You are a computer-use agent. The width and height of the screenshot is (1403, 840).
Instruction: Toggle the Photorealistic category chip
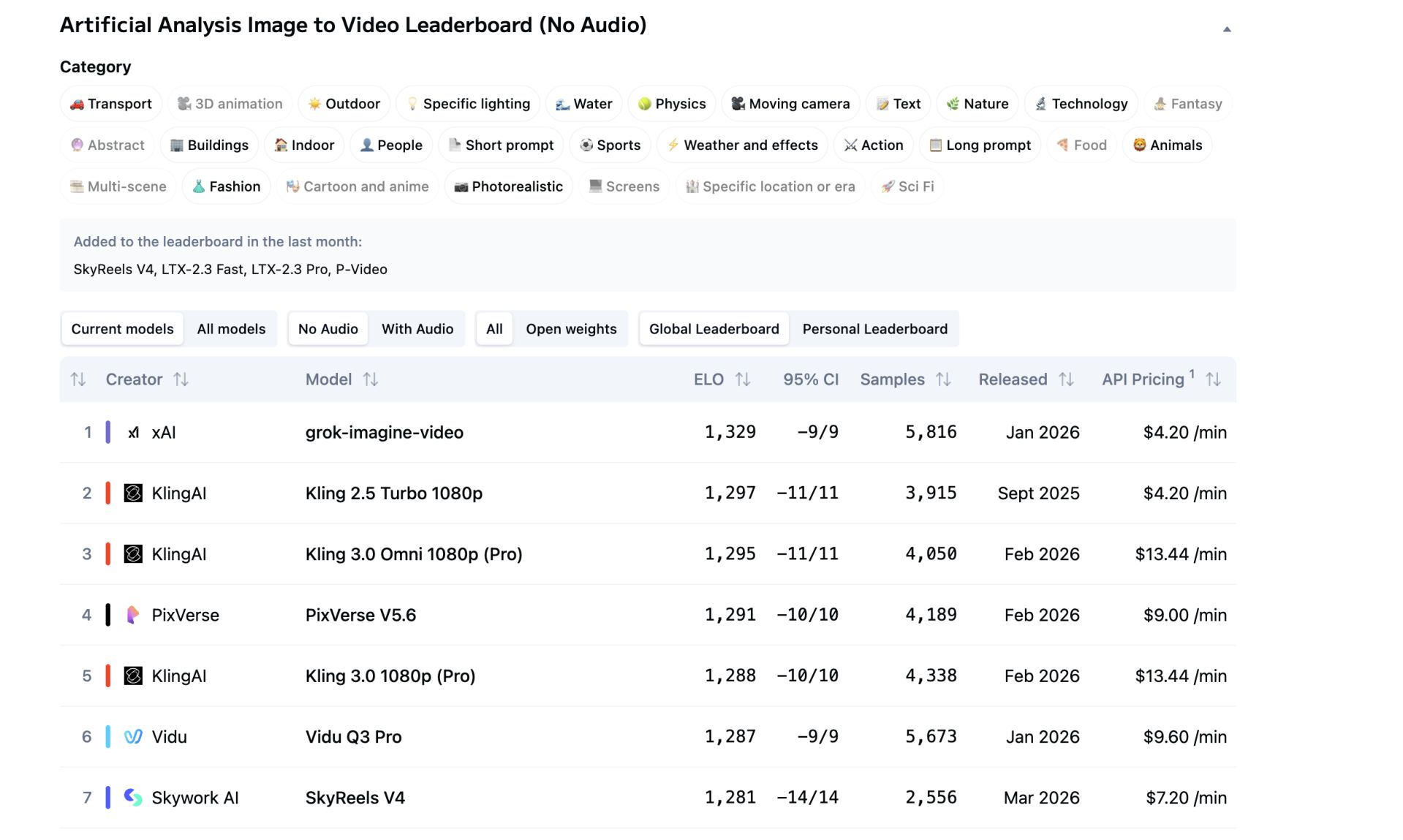[508, 186]
